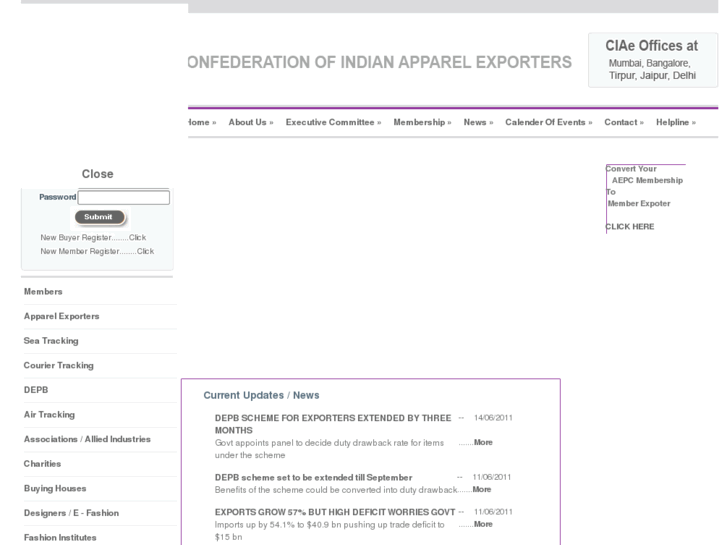Open the About Us menu
This screenshot has height=545, width=727.
pos(251,122)
